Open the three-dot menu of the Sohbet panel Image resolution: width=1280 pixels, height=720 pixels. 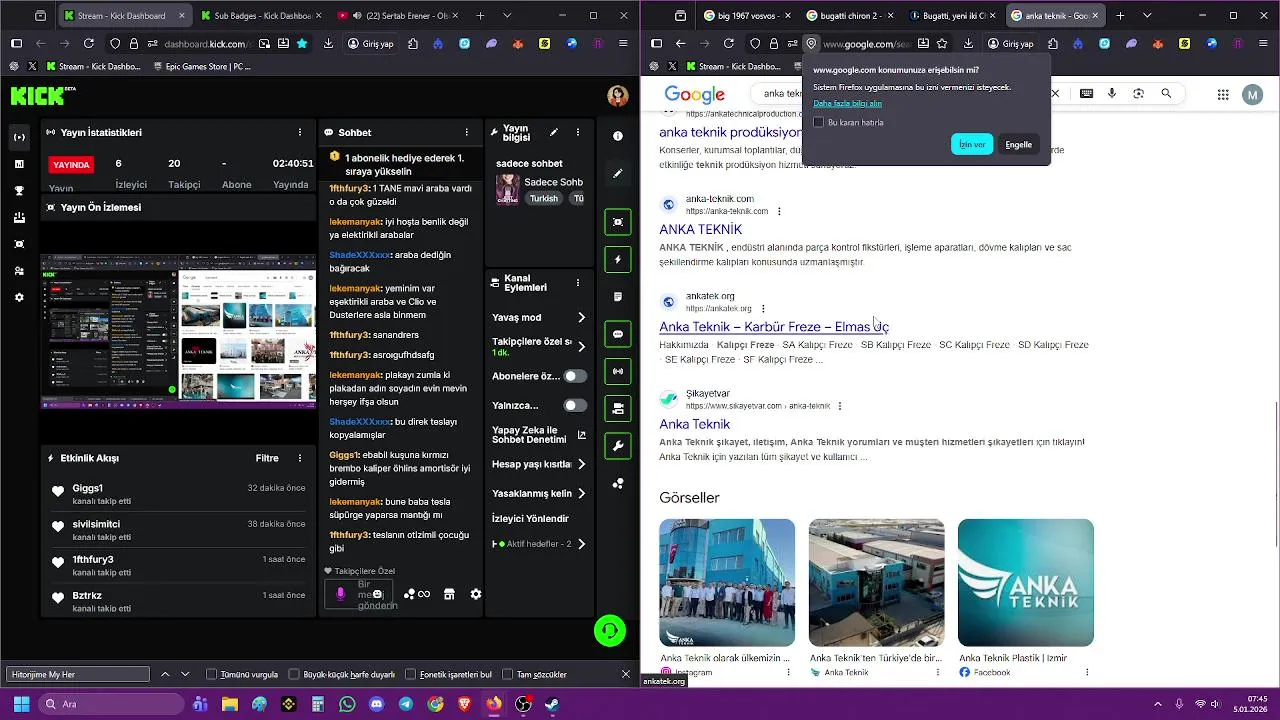tap(466, 132)
